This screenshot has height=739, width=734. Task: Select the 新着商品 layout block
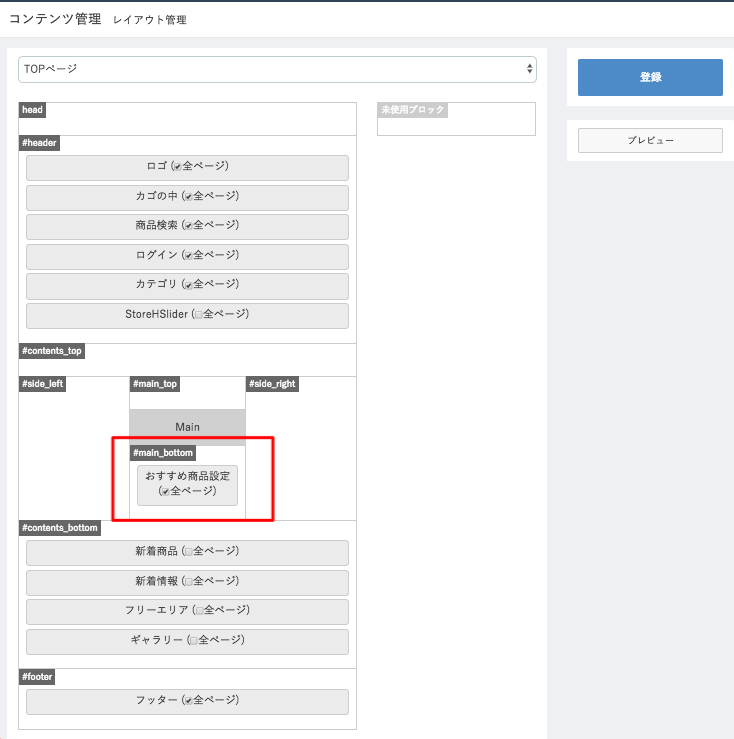point(187,552)
